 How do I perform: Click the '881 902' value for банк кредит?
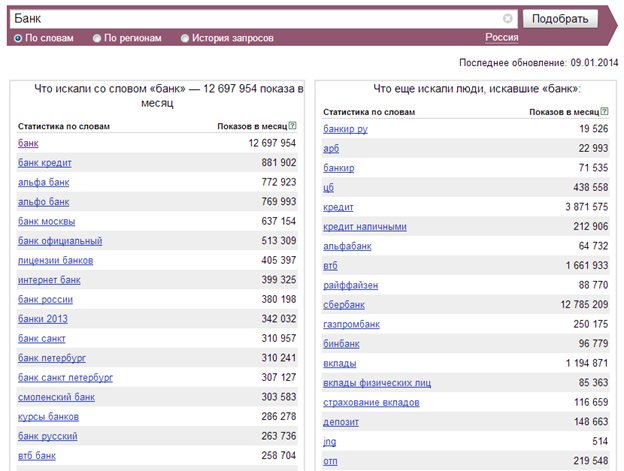(279, 162)
